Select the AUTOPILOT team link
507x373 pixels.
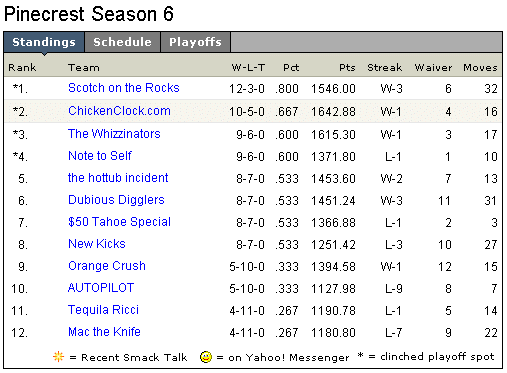[x=101, y=288]
